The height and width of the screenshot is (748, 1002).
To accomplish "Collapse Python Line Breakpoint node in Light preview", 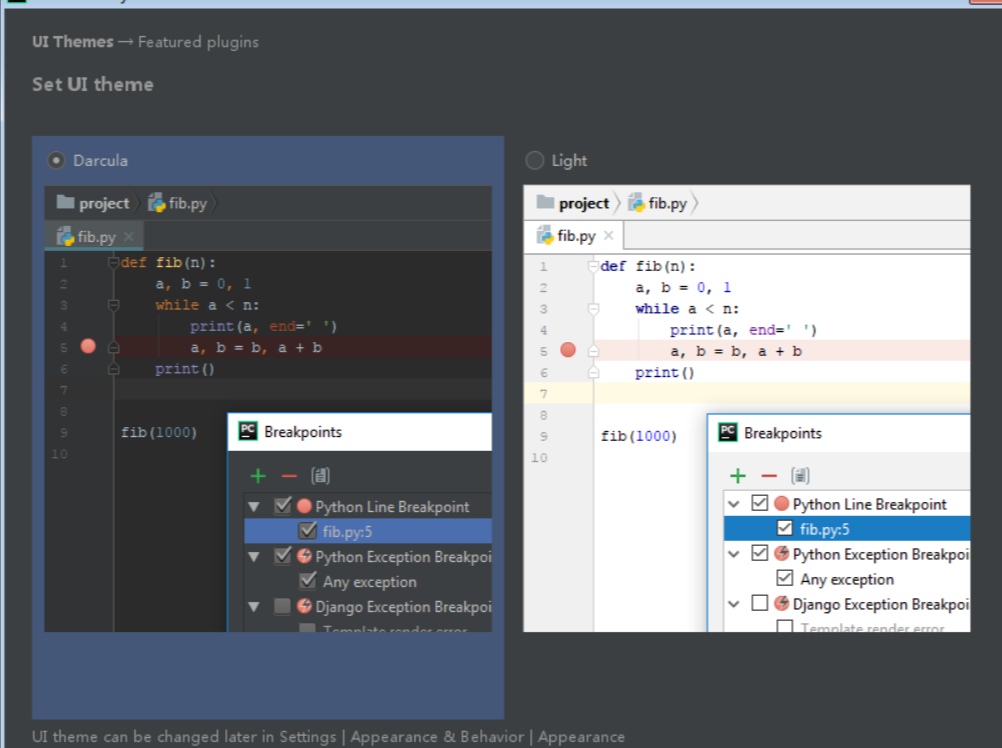I will point(734,504).
